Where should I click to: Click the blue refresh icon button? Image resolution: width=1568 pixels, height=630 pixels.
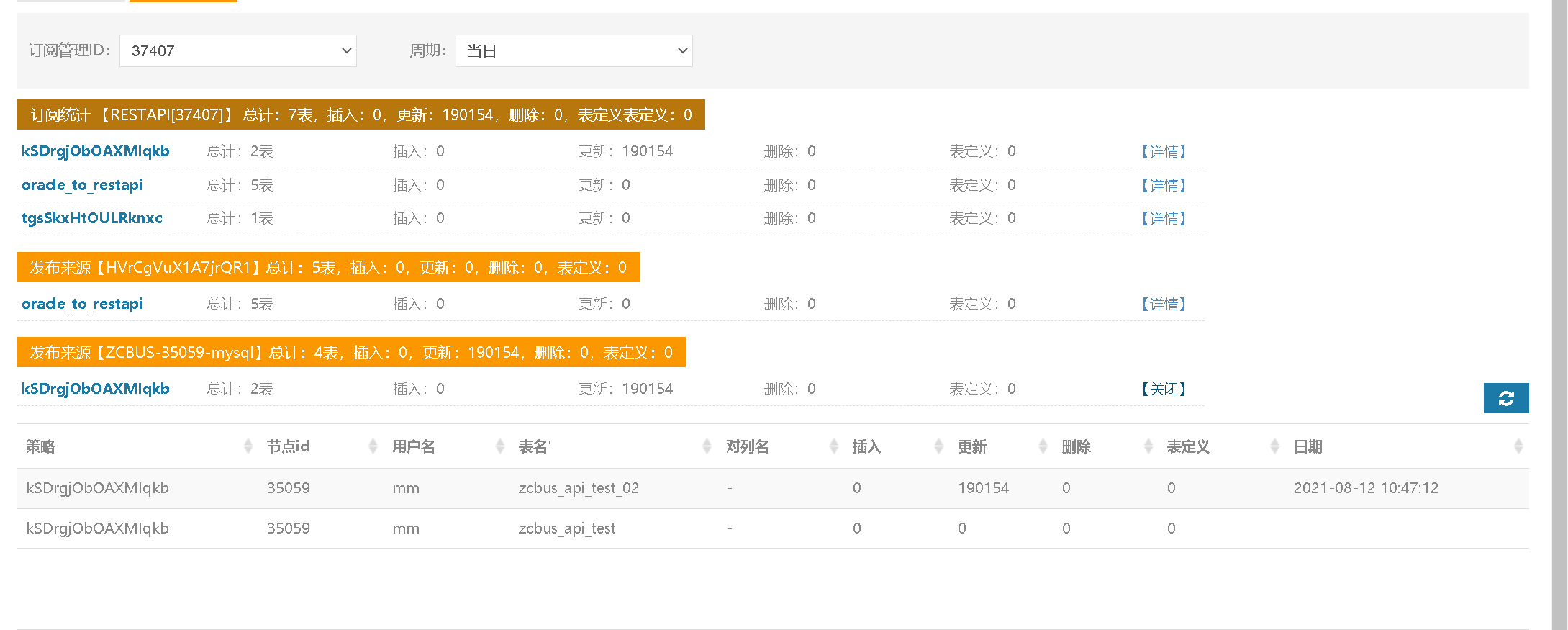tap(1505, 398)
